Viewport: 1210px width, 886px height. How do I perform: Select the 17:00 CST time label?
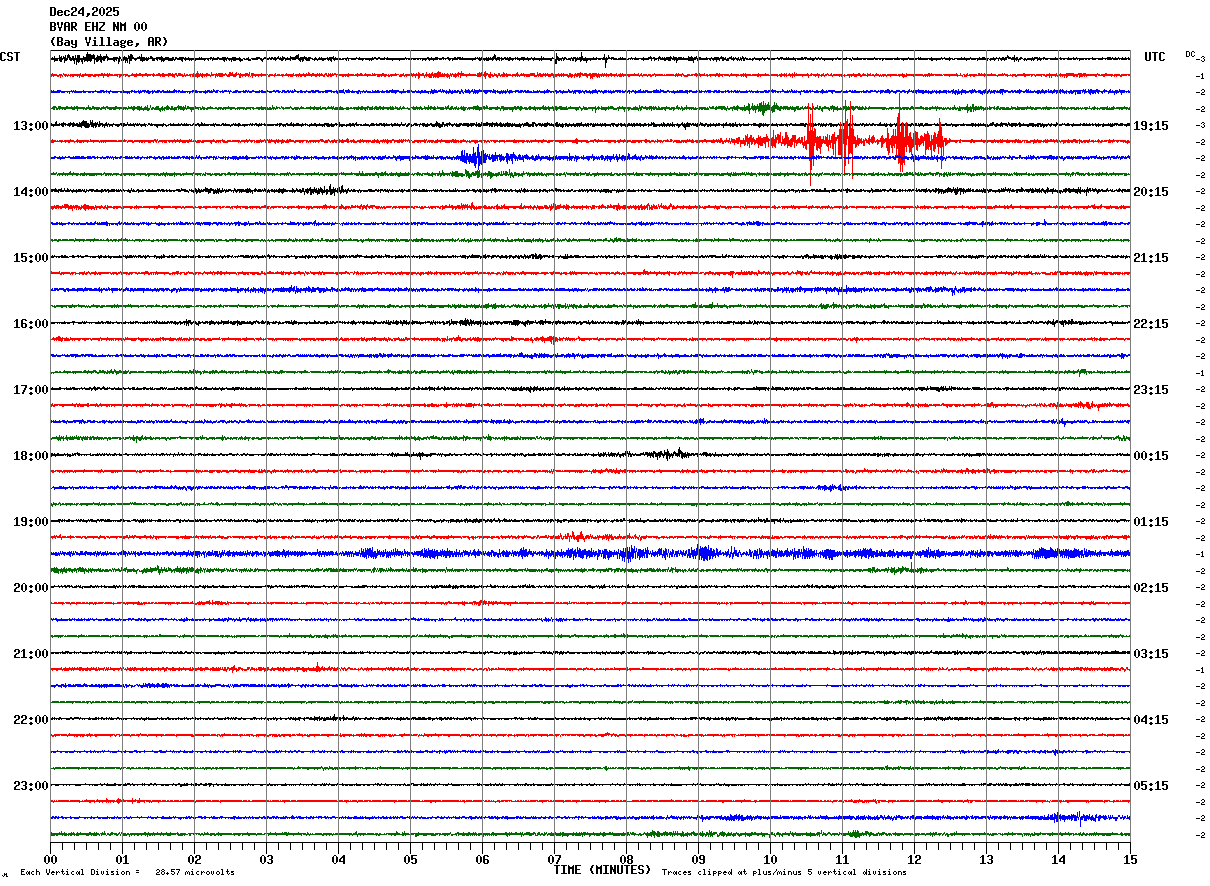click(31, 390)
